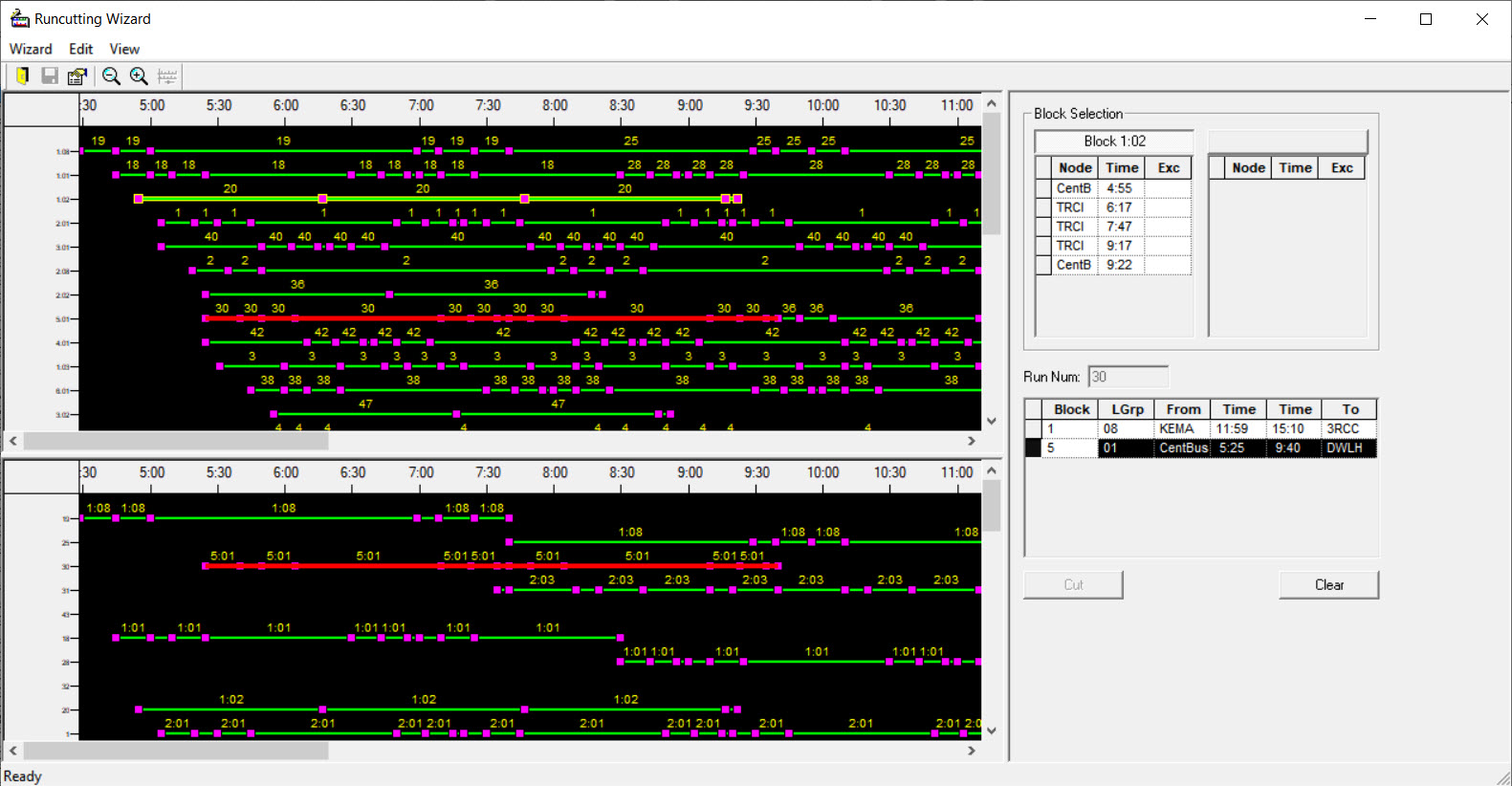Image resolution: width=1512 pixels, height=786 pixels.
Task: Click the Block 1:02 header button
Action: 1114,142
